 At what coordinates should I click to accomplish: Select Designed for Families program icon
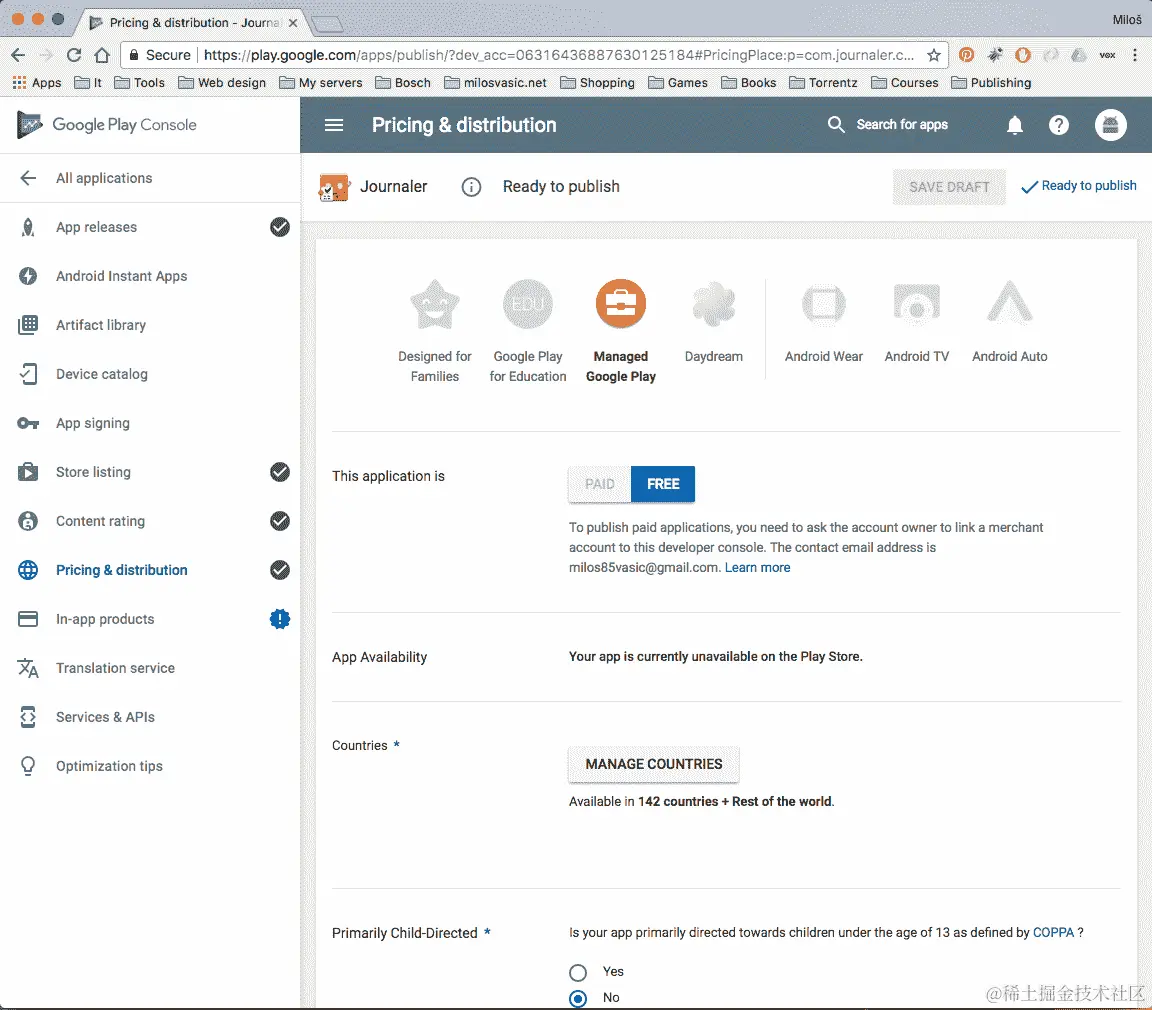click(x=435, y=304)
